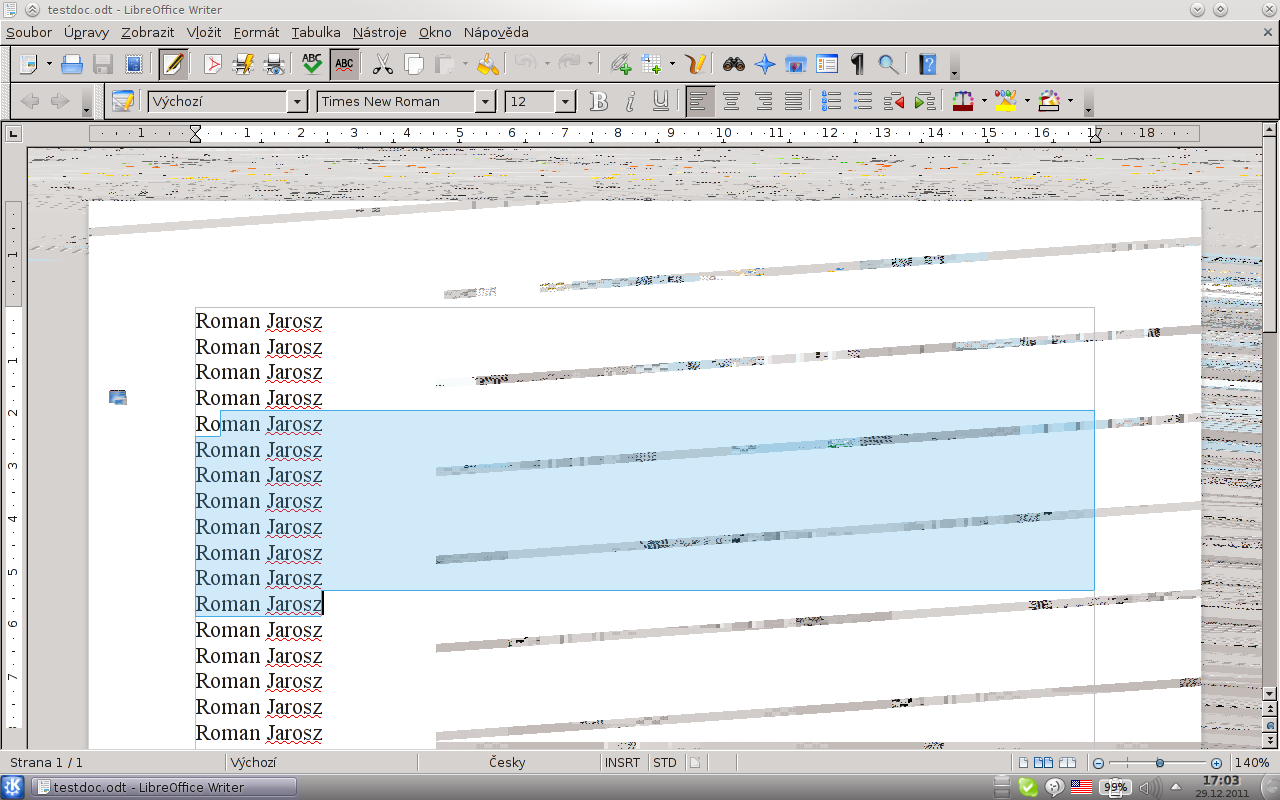Click the Format Paintbrush icon
1280x800 pixels.
coord(487,65)
